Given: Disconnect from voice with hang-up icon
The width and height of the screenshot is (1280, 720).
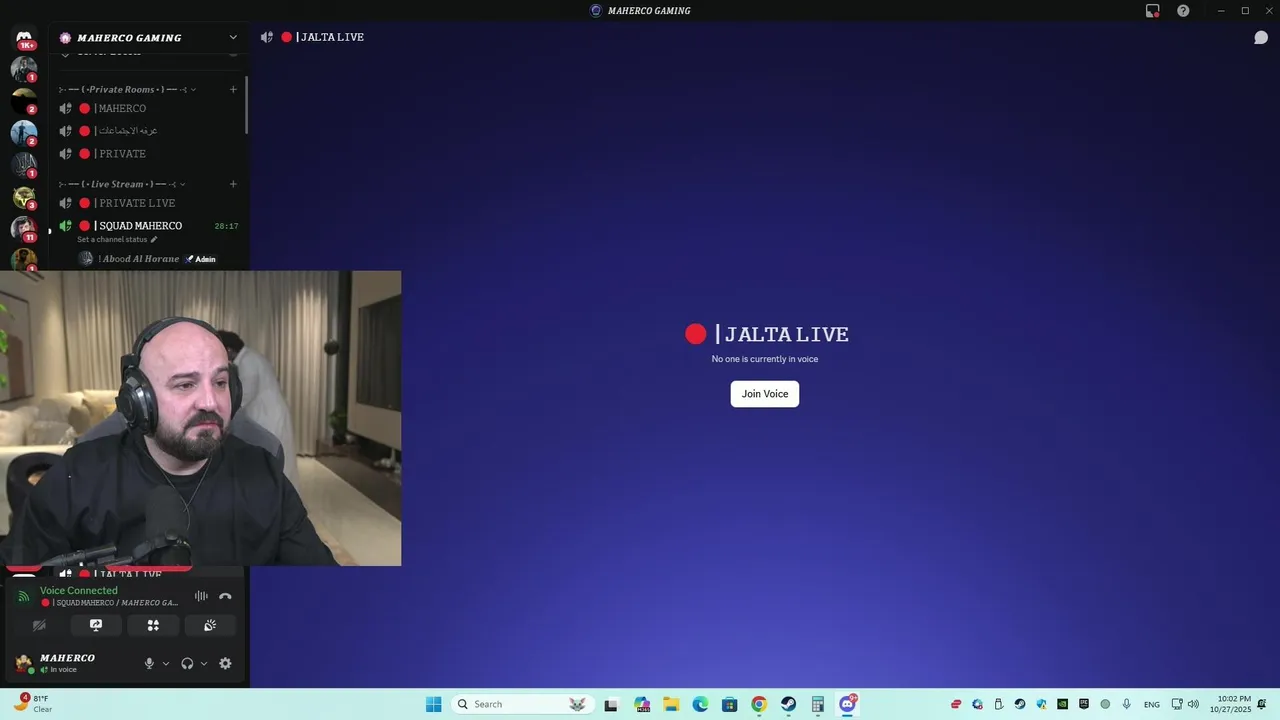Looking at the screenshot, I should (225, 596).
